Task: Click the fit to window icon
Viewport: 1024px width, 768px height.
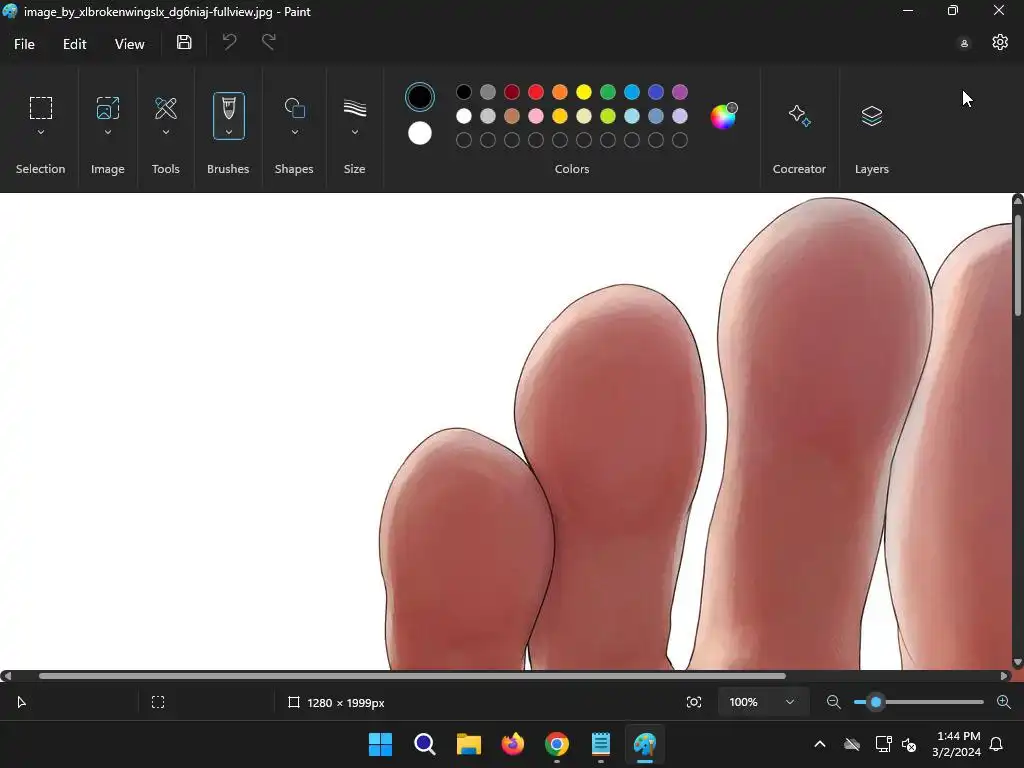Action: pos(694,702)
